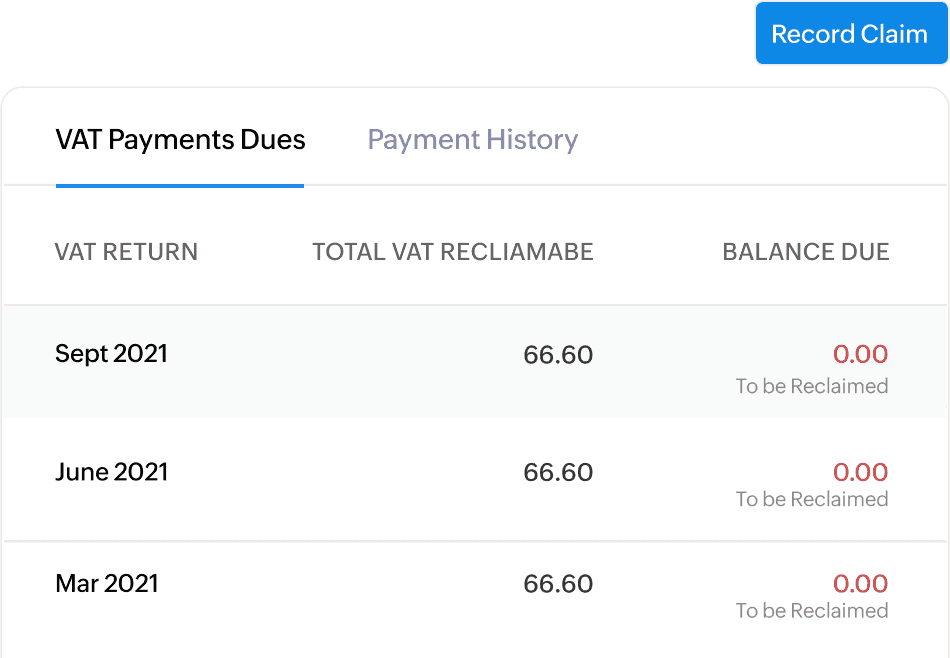
Task: Click the 66.60 amount for Sept 2021
Action: pyautogui.click(x=558, y=355)
